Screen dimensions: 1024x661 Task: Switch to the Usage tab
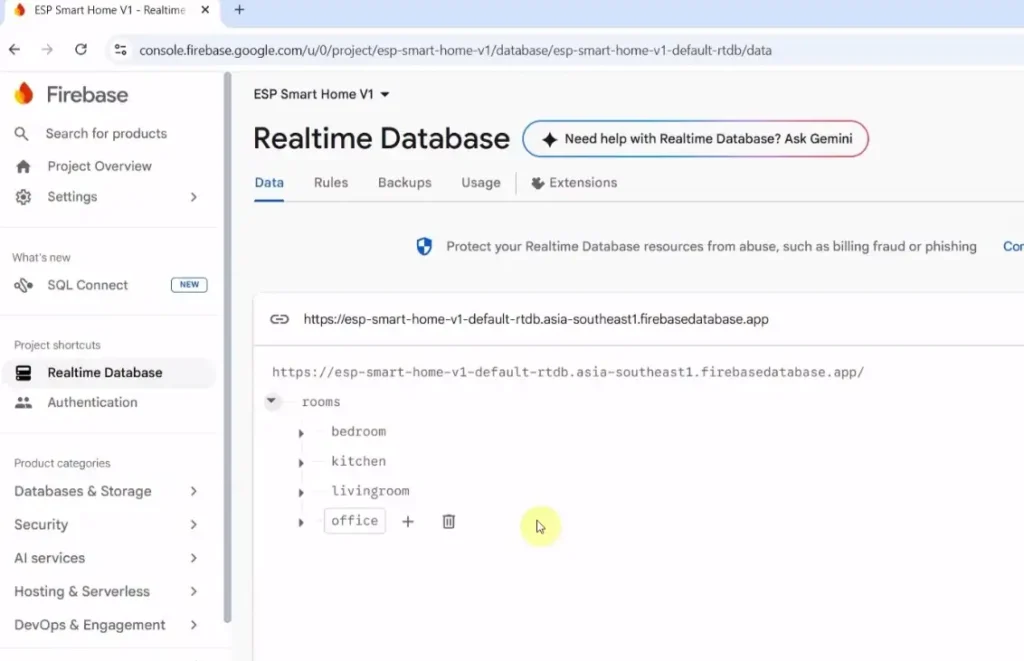tap(481, 183)
